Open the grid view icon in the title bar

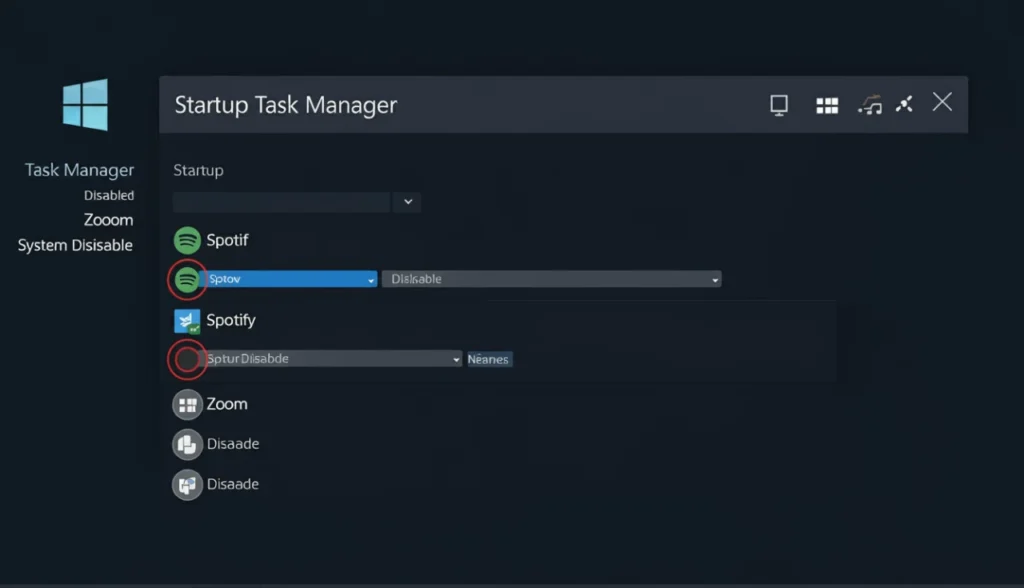coord(827,105)
